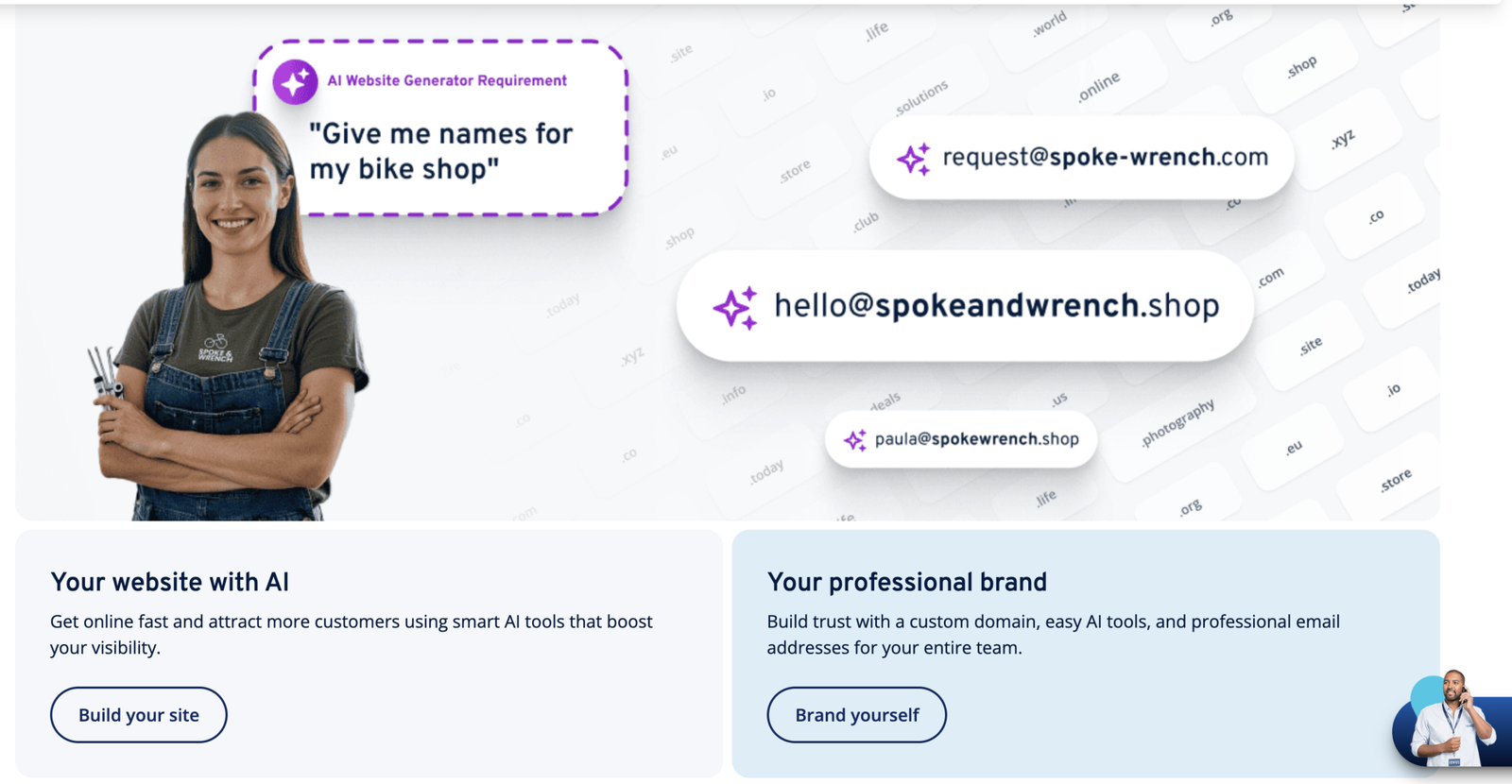This screenshot has width=1512, height=784.
Task: Click sparkle icon beside hello@spokeandwrench.shop
Action: click(735, 308)
